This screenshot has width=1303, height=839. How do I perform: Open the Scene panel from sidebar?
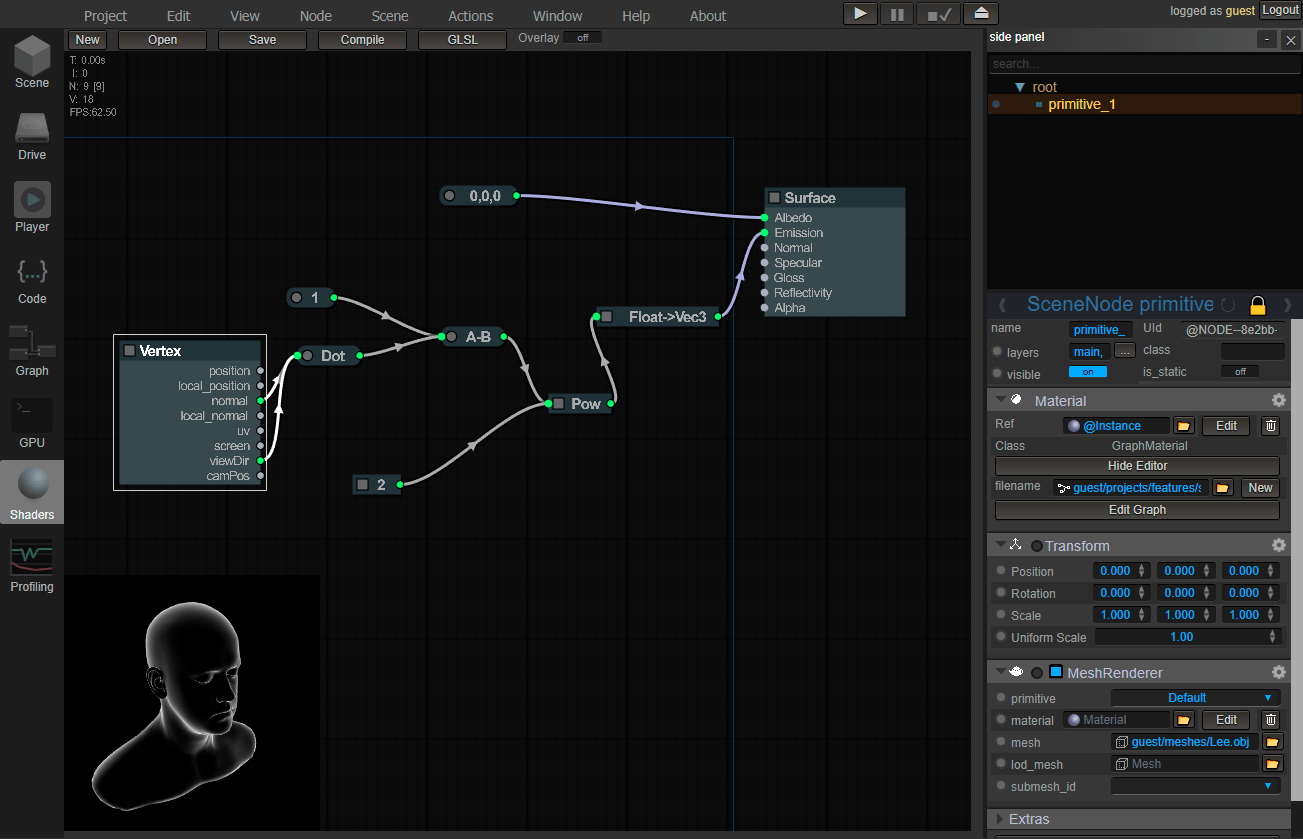[x=32, y=62]
